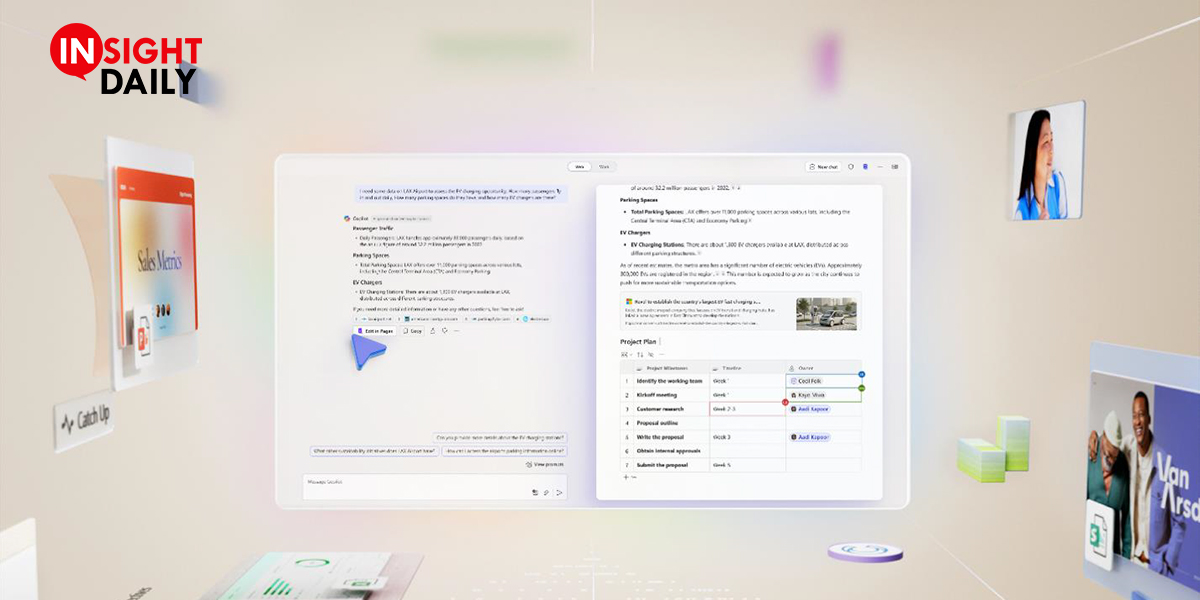The image size is (1200, 600).
Task: Expand the table view dropdown under Project Plan
Action: coord(626,354)
